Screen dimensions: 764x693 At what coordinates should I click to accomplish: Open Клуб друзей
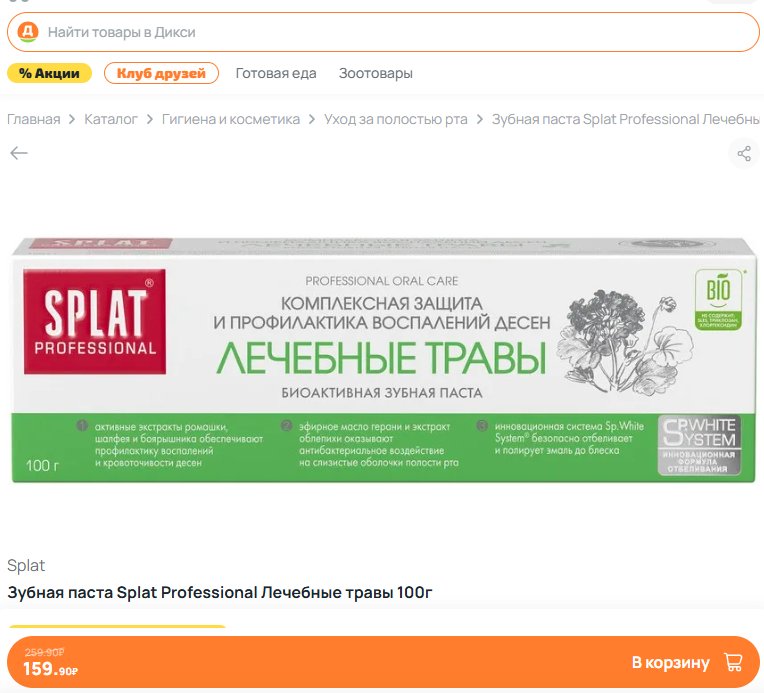click(161, 73)
